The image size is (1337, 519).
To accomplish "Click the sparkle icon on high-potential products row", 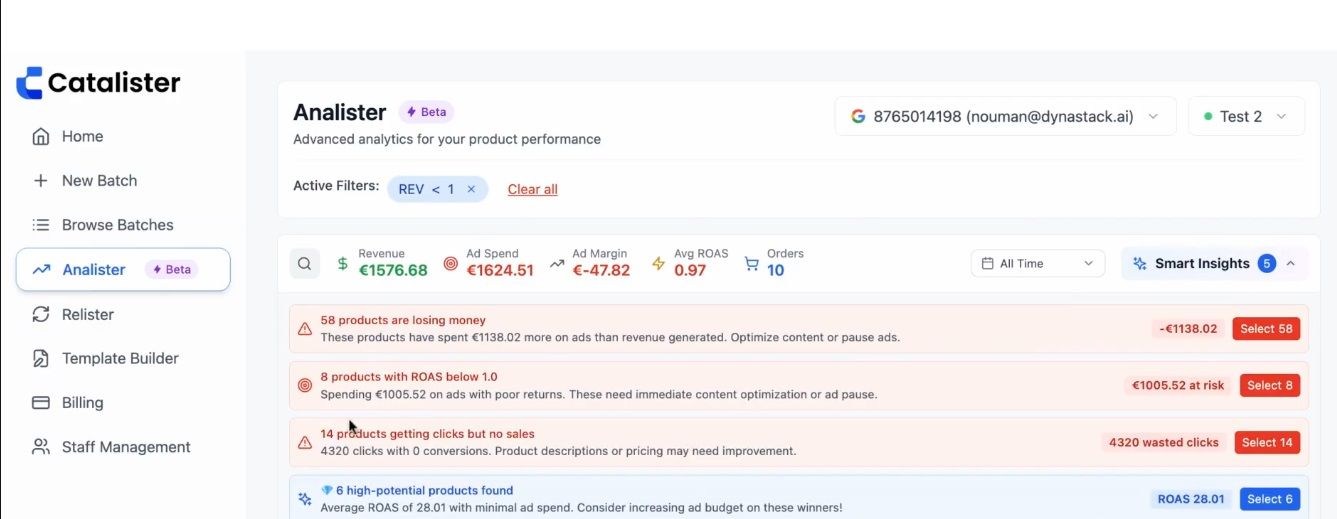I will [x=305, y=499].
